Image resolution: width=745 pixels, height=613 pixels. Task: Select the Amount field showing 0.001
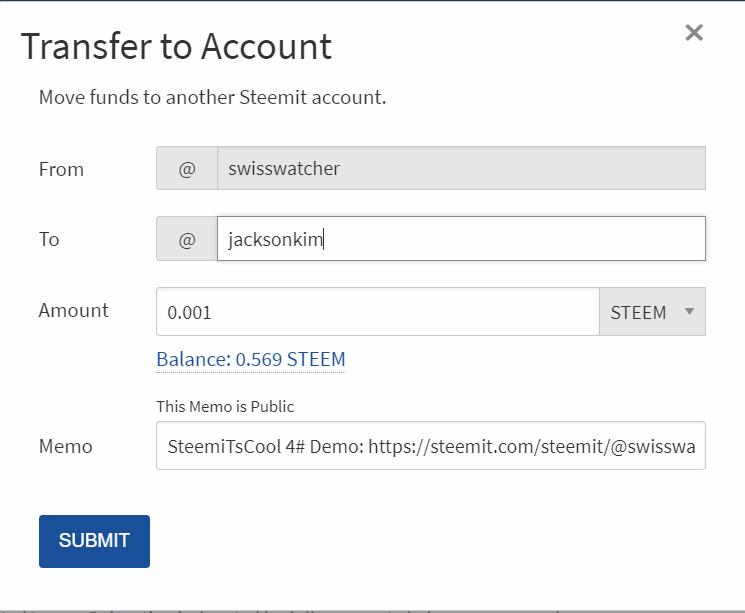point(377,312)
